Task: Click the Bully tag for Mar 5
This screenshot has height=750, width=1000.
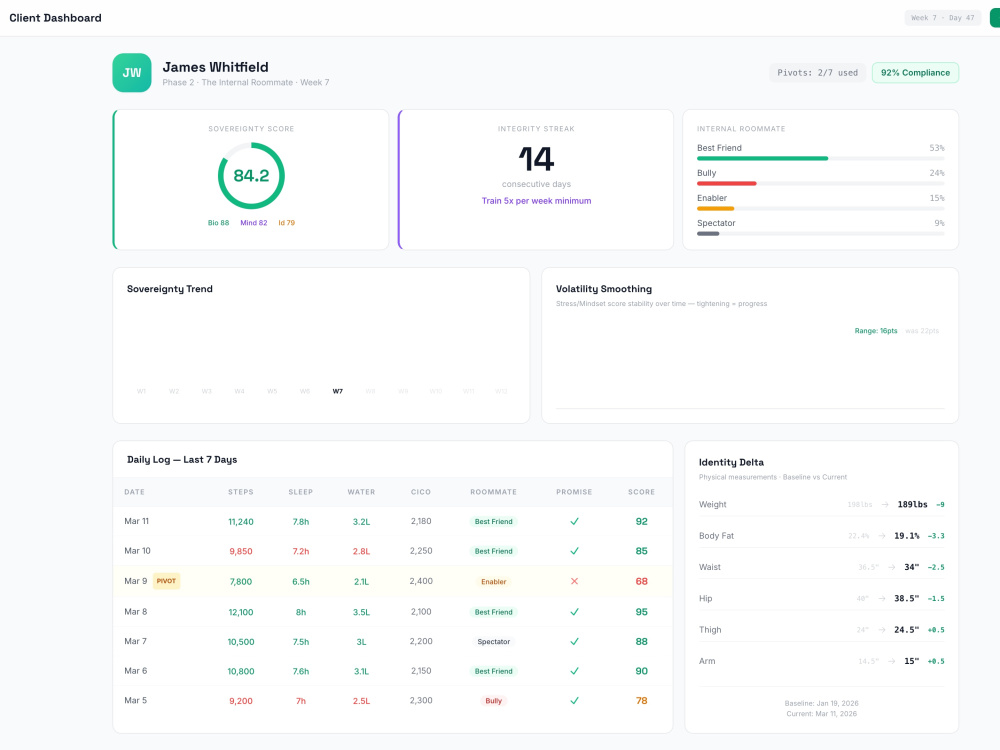Action: pos(494,700)
